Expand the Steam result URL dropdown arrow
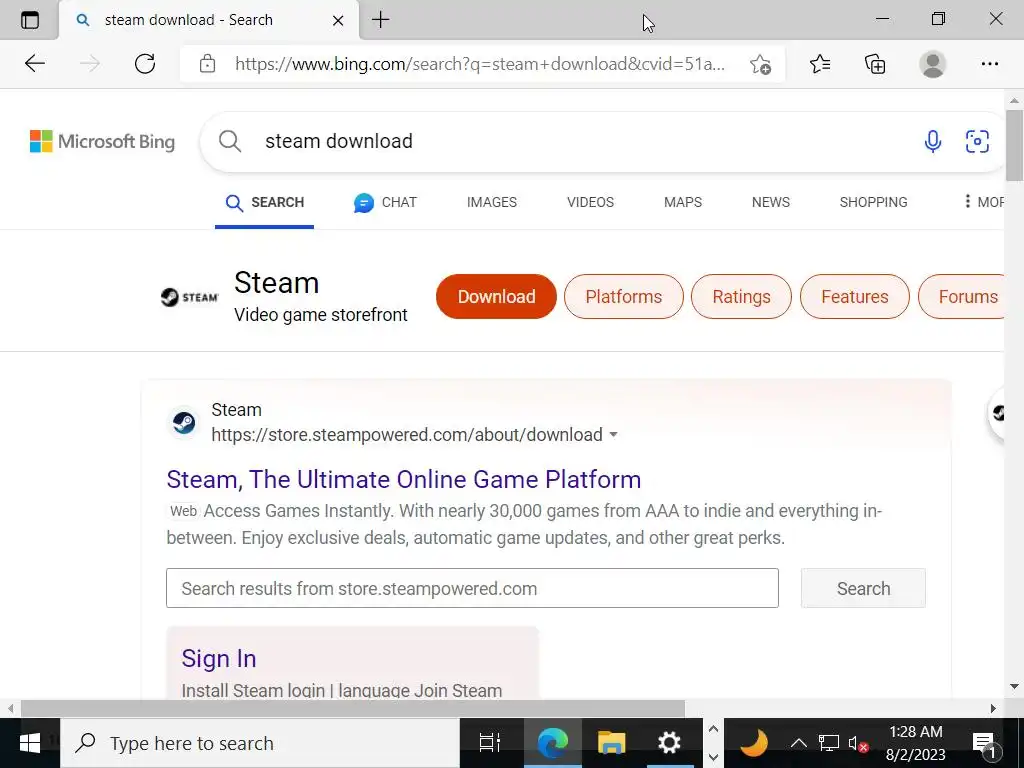1024x768 pixels. point(613,435)
